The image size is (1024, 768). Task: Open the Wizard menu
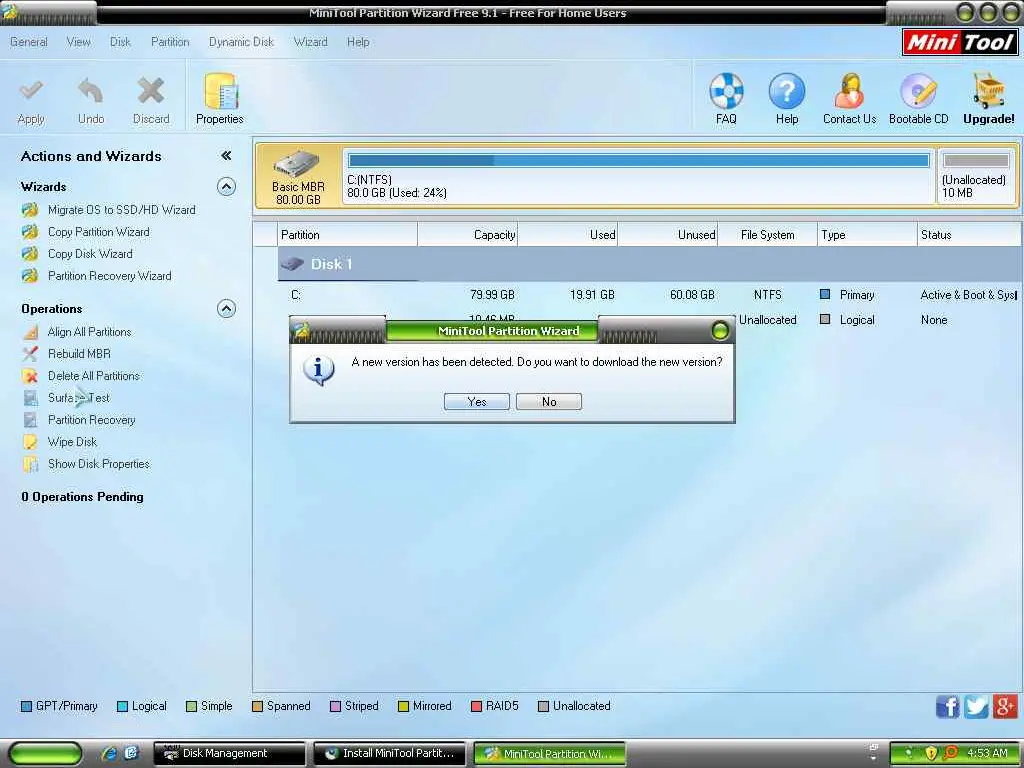coord(310,42)
